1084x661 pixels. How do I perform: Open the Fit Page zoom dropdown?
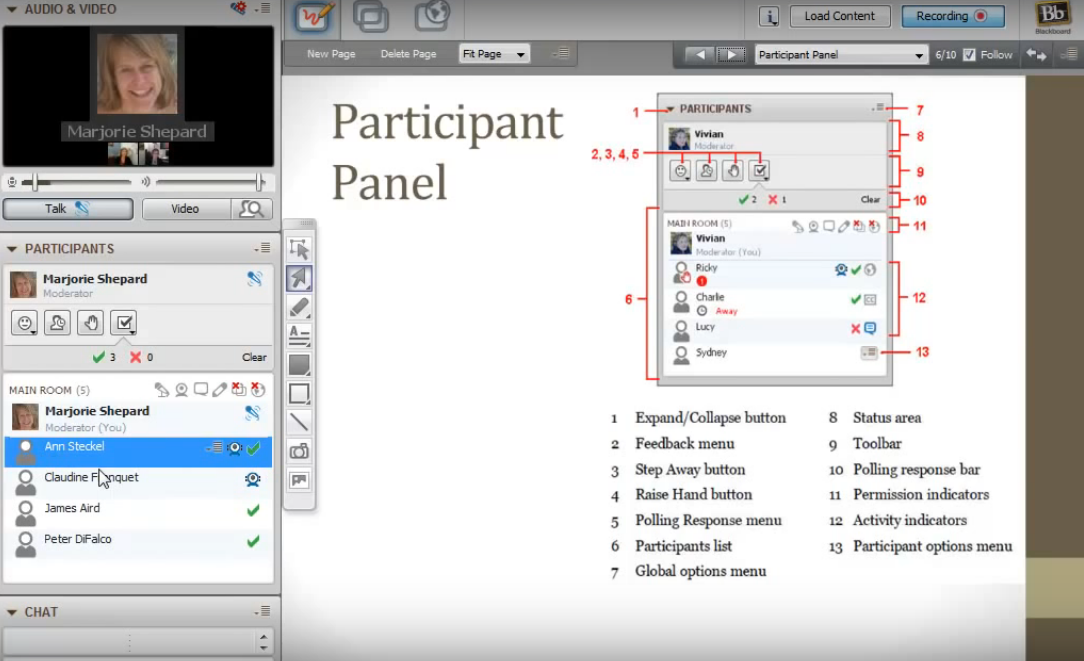494,54
